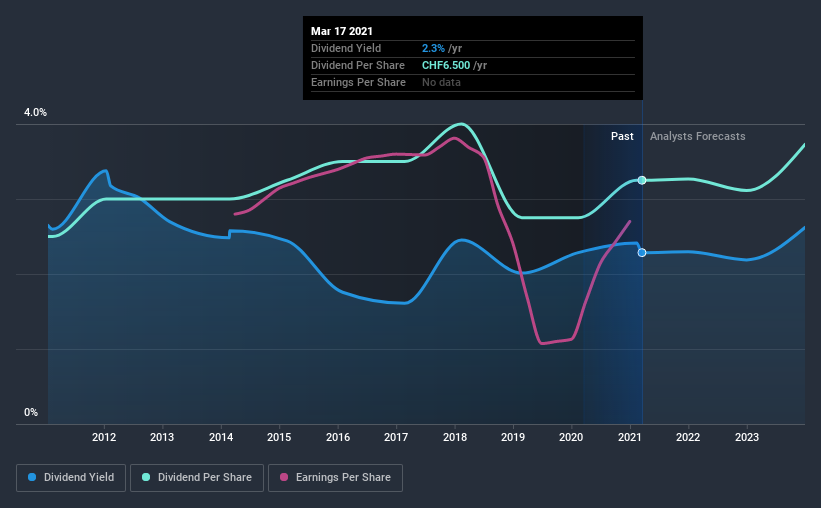821x508 pixels.
Task: Click the CHF6.500 dividend value
Action: [x=446, y=65]
